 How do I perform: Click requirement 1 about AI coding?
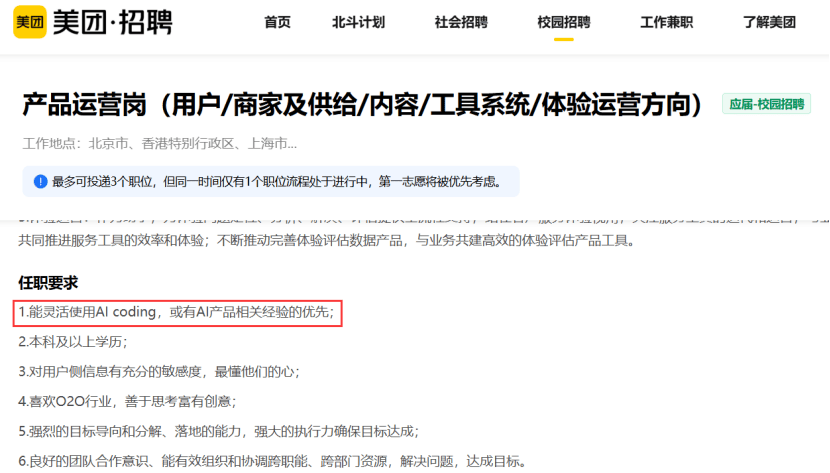[177, 312]
